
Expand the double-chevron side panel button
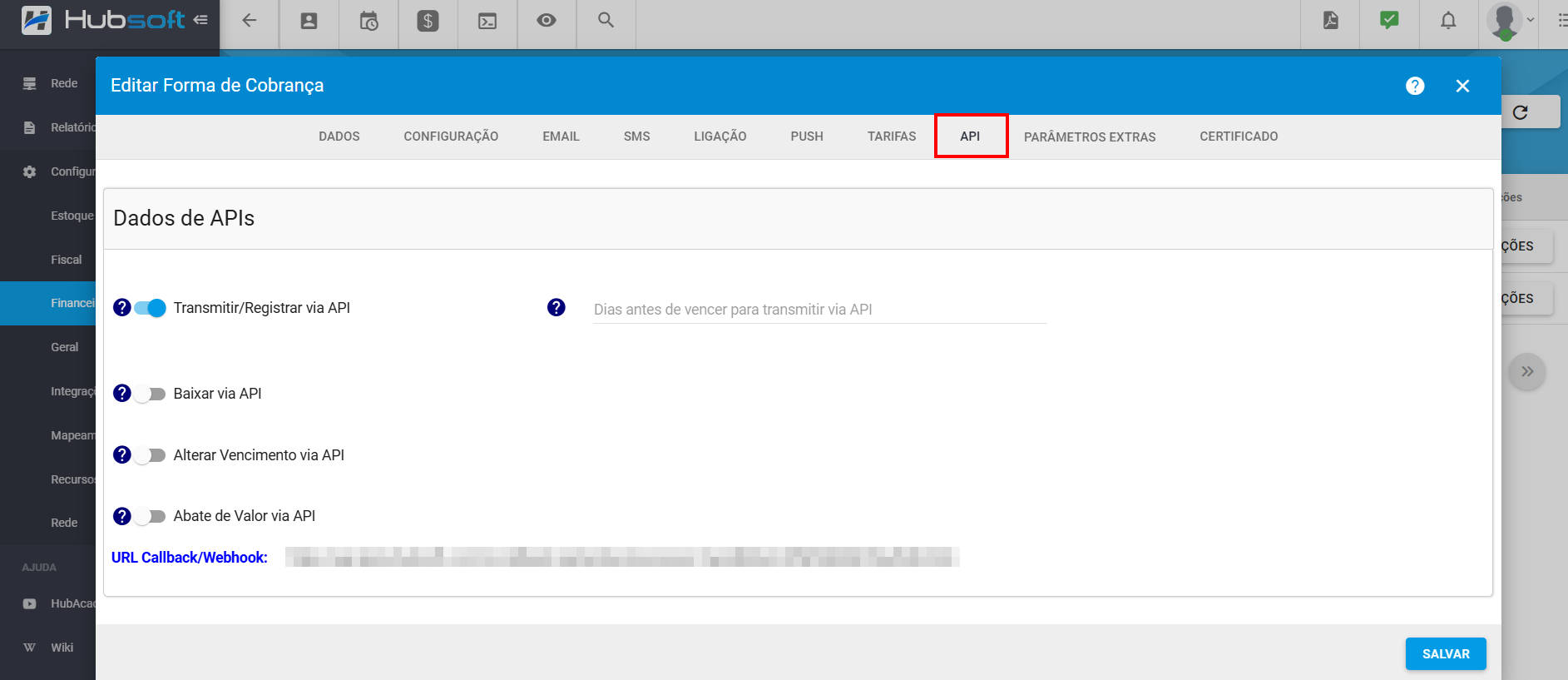pyautogui.click(x=1527, y=371)
